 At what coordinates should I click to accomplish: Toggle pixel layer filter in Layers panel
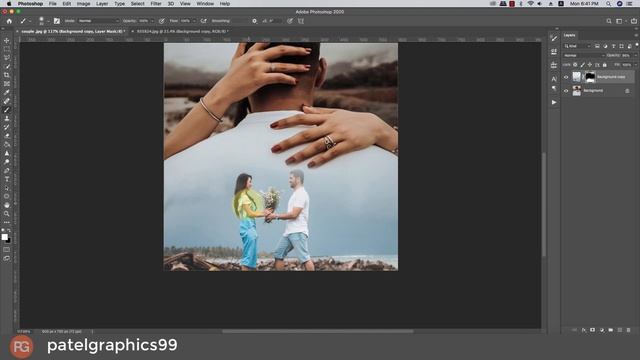(597, 46)
